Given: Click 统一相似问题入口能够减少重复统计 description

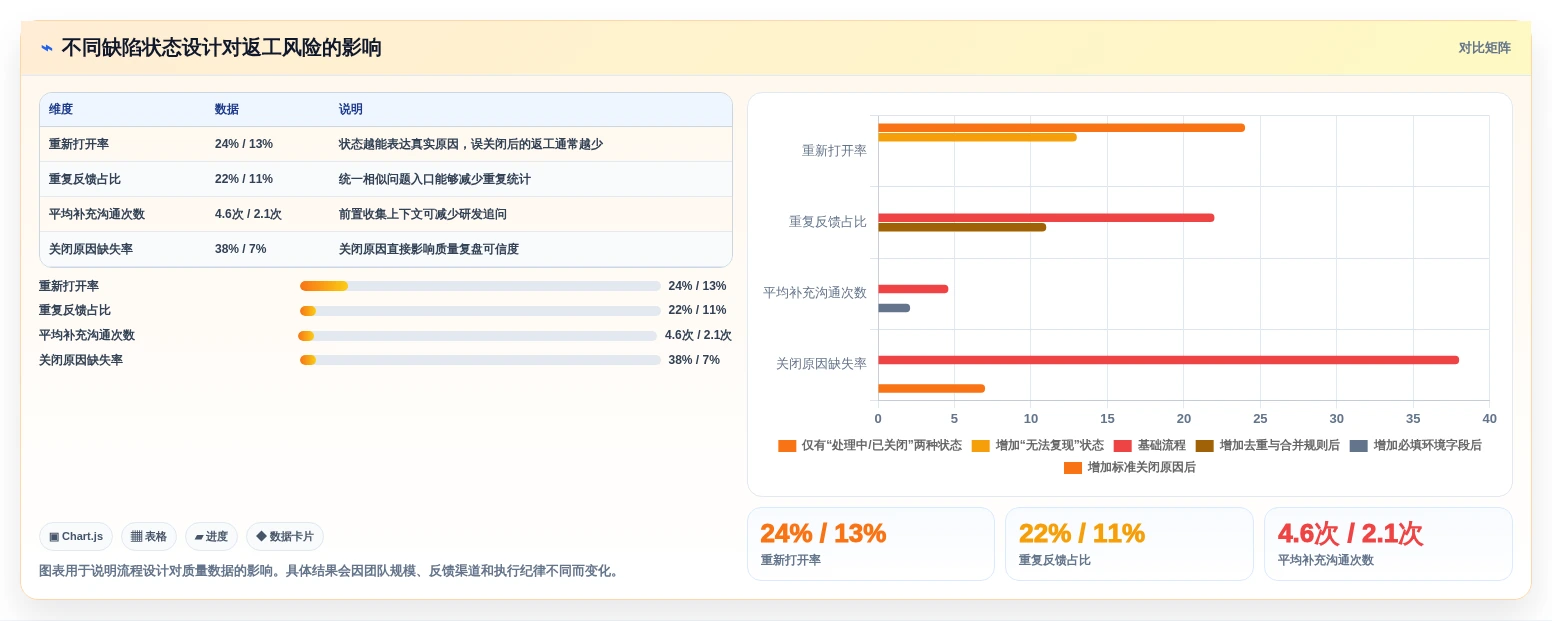Looking at the screenshot, I should [435, 179].
